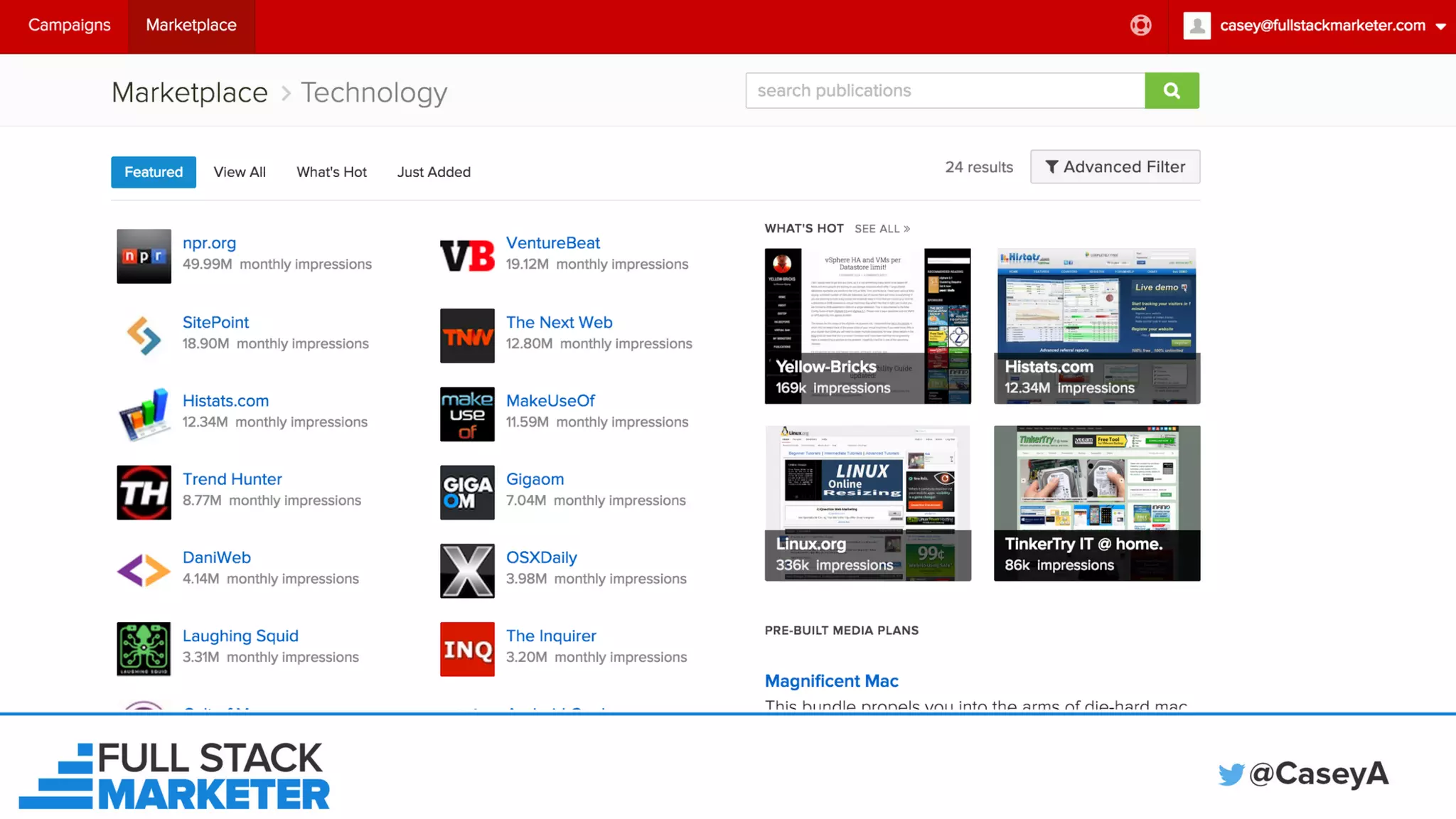This screenshot has width=1456, height=819.
Task: Open the help lifebuoy icon
Action: click(1140, 26)
